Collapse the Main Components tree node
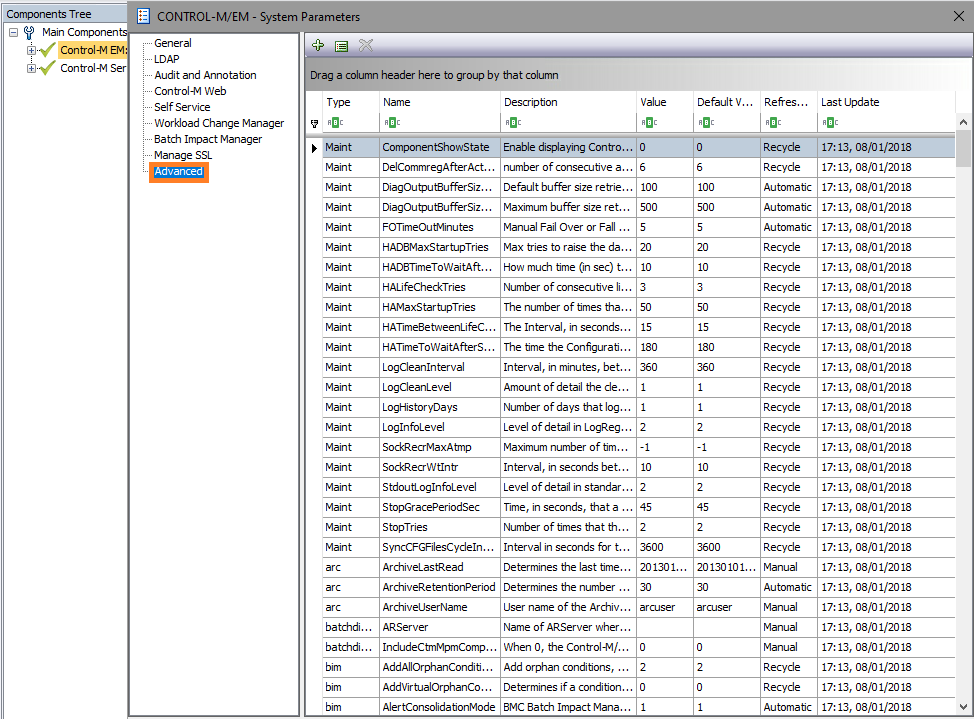This screenshot has width=974, height=719. click(x=13, y=32)
